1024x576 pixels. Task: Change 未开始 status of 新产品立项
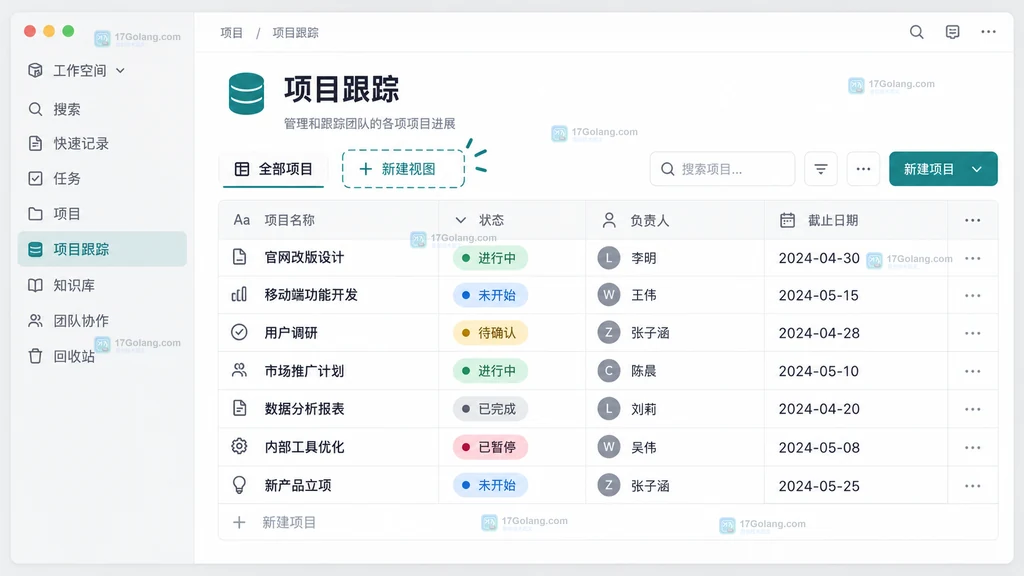coord(490,485)
